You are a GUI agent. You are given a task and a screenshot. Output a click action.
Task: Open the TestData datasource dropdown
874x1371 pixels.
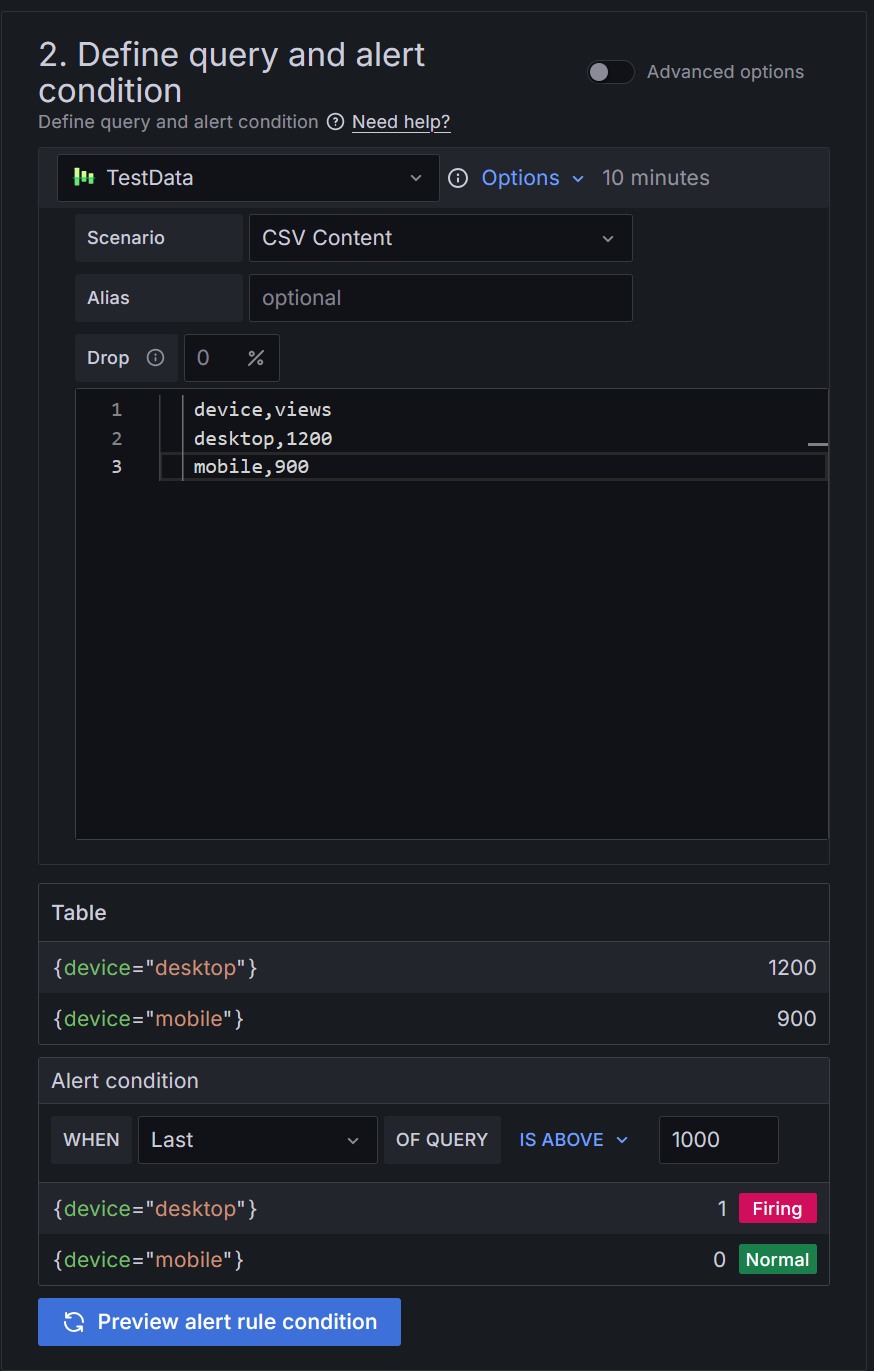coord(416,177)
